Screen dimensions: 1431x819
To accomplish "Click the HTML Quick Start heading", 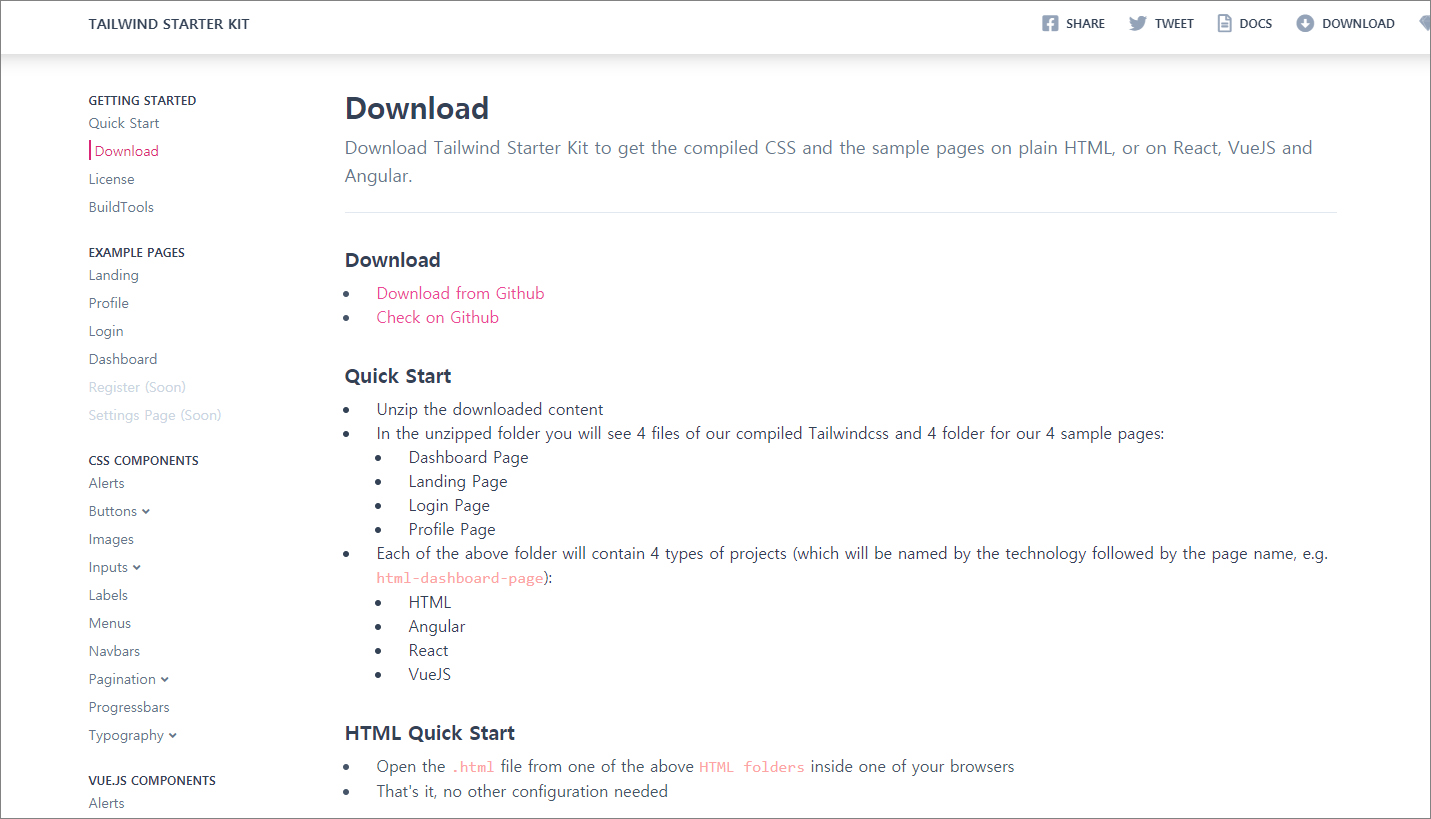I will point(430,733).
